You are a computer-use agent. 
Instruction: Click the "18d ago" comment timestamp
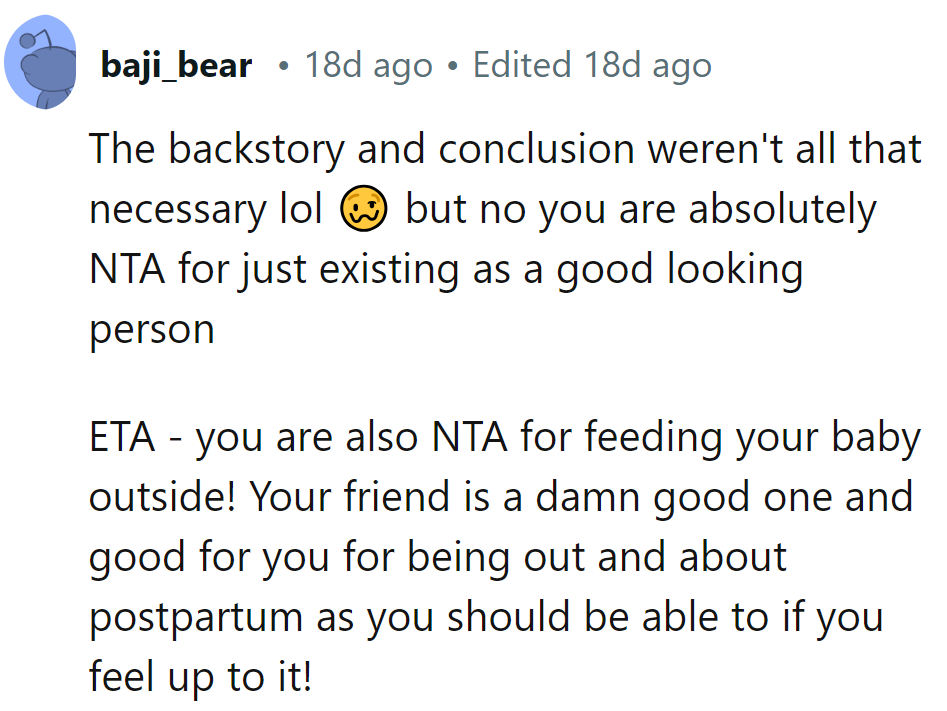click(368, 66)
